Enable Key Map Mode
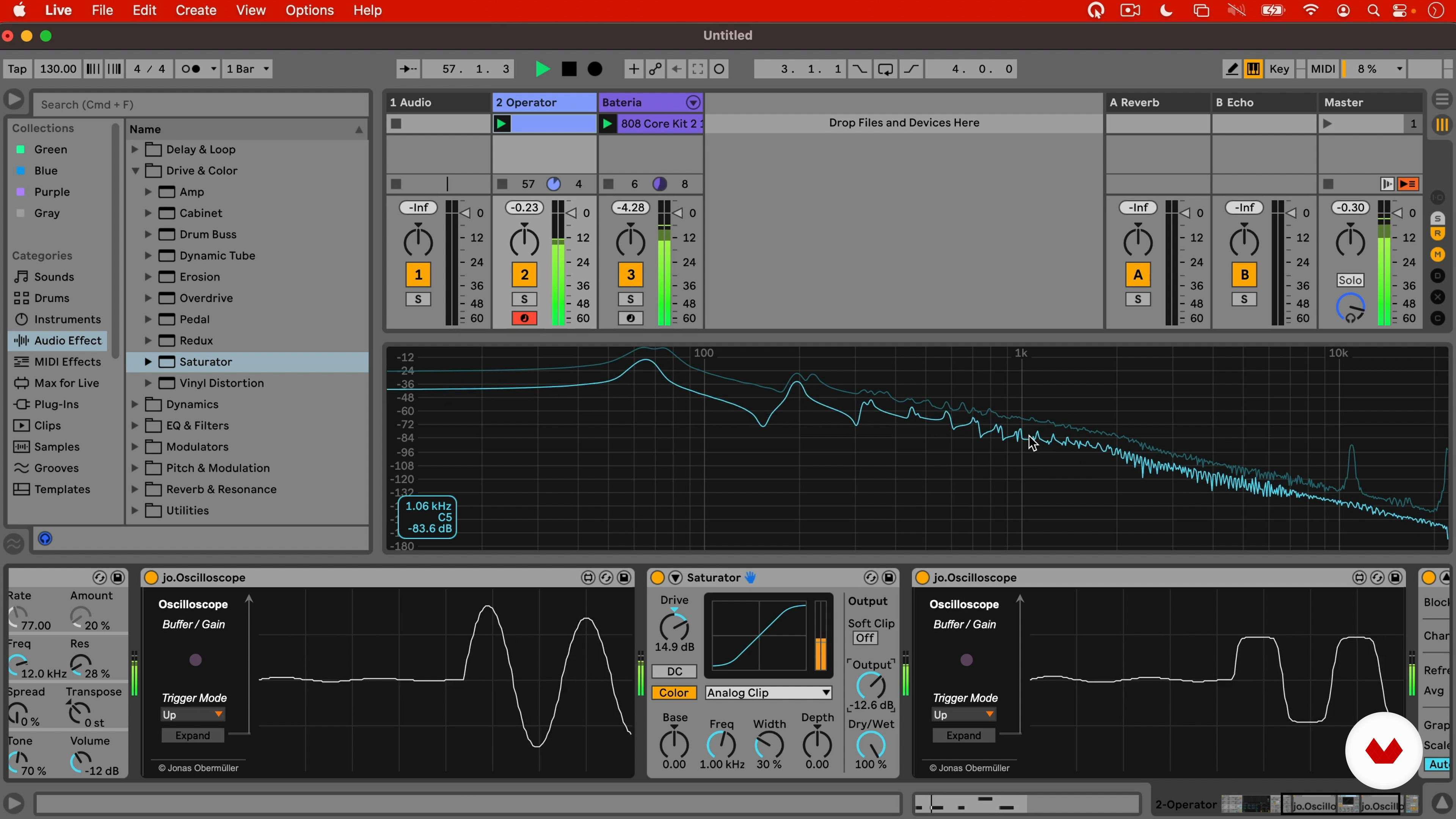This screenshot has height=819, width=1456. tap(1279, 69)
